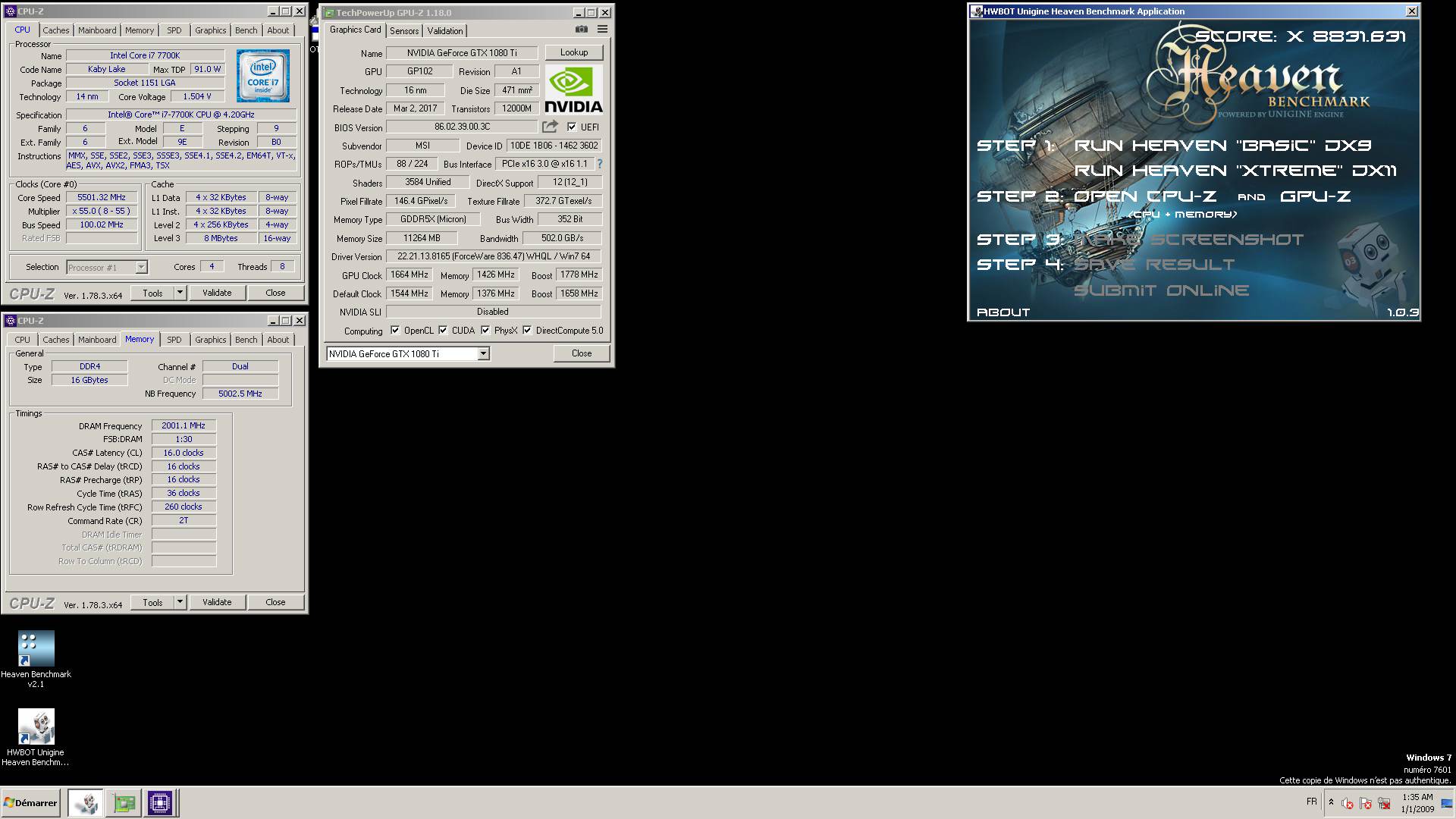
Task: Open the GPU-Z hamburger menu icon
Action: coord(602,30)
